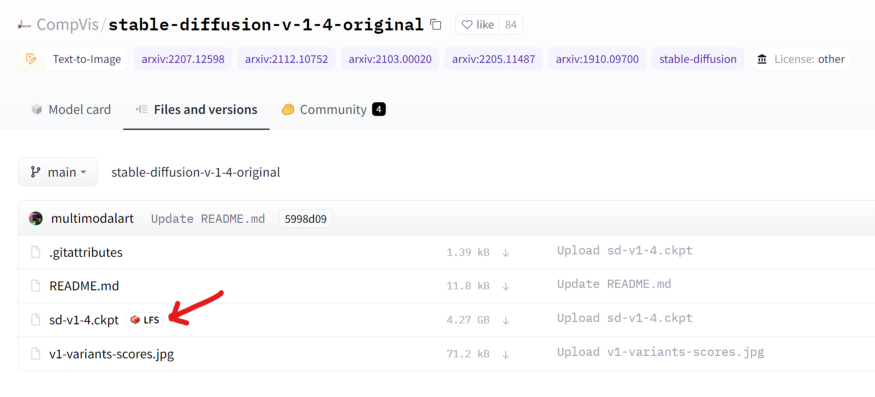Viewport: 875px width, 397px height.
Task: Click the License: other tag
Action: click(x=801, y=59)
